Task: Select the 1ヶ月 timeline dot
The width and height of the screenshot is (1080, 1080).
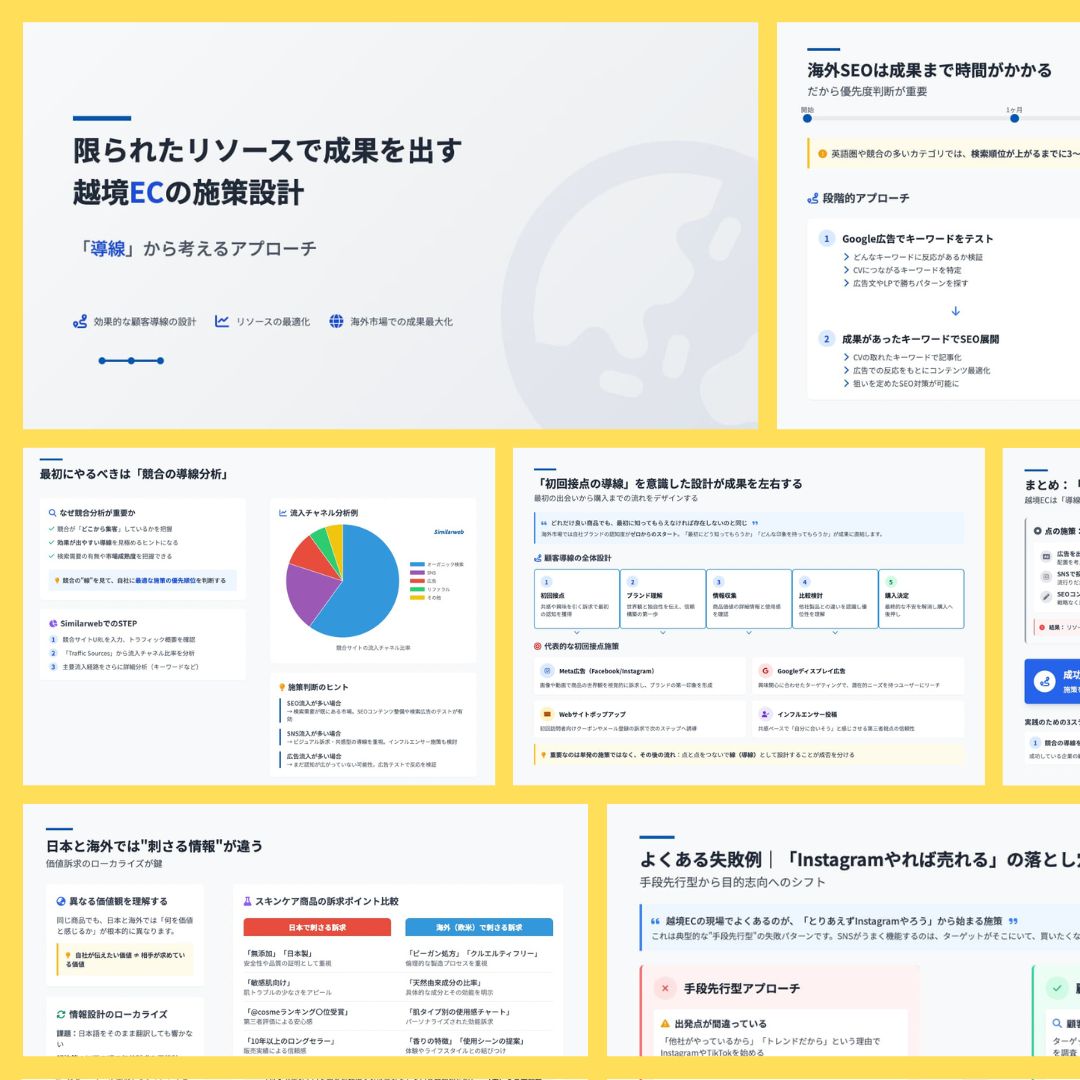Action: [x=1014, y=118]
